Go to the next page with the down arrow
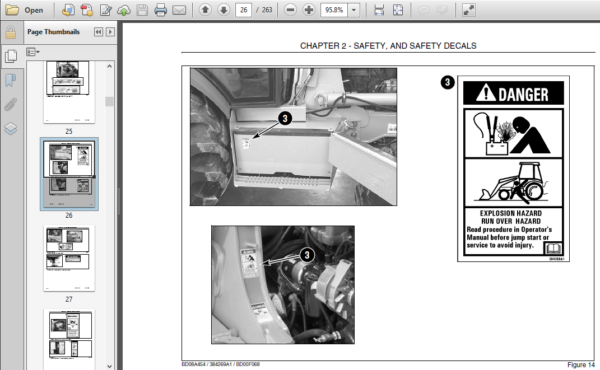Viewport: 600px width, 370px height. (x=224, y=10)
